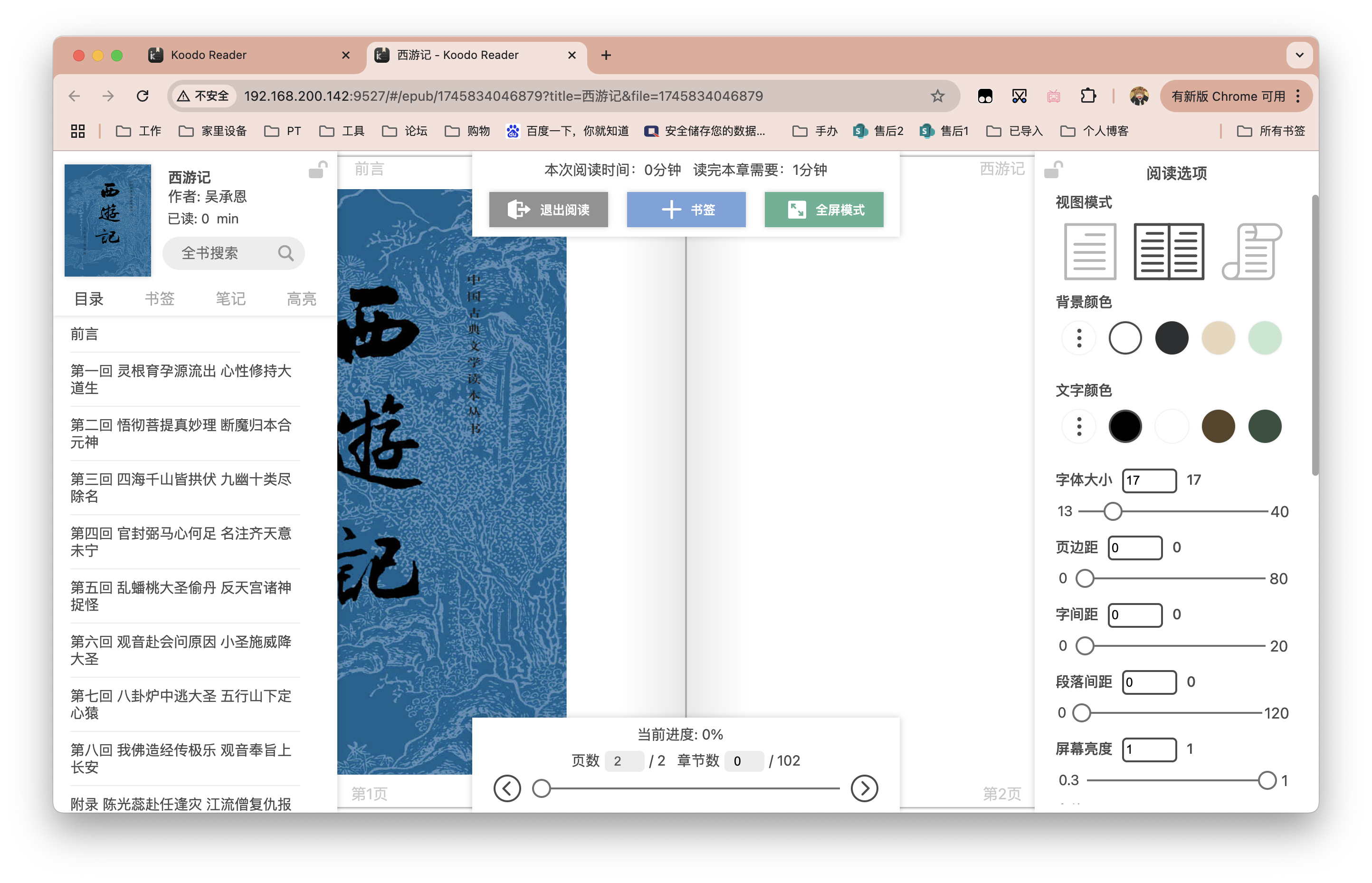Choose black text color
Screen dimensions: 1372x883
(x=1124, y=426)
